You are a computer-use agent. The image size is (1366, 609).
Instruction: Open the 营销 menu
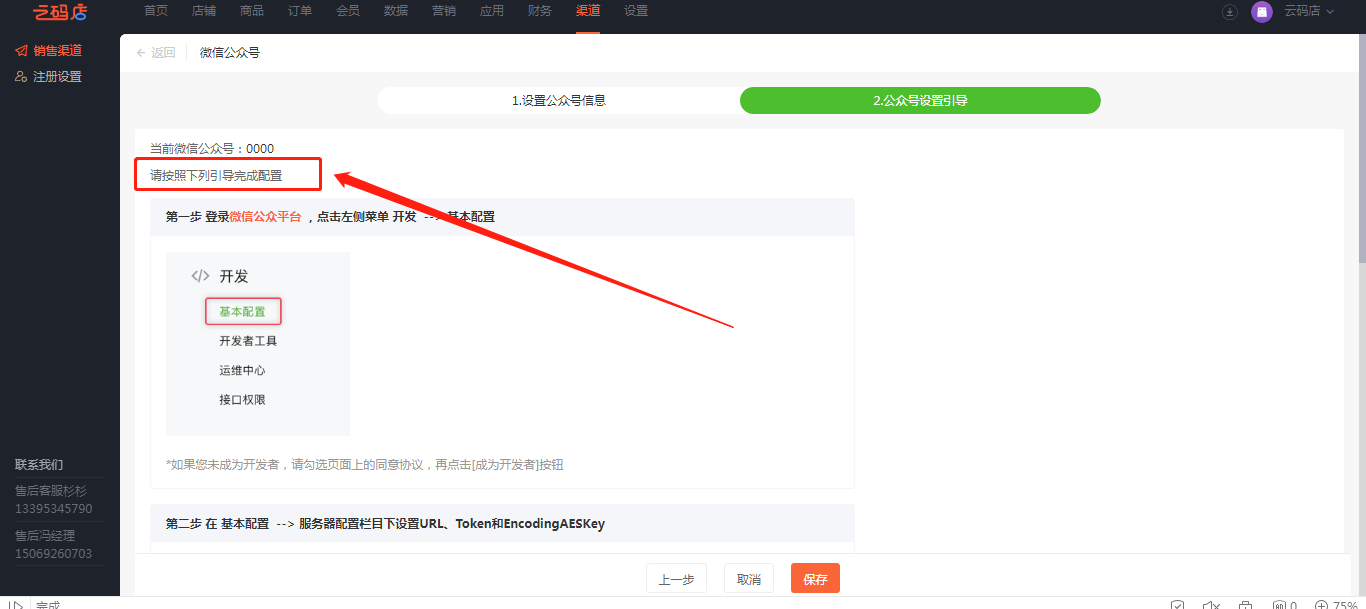(444, 11)
